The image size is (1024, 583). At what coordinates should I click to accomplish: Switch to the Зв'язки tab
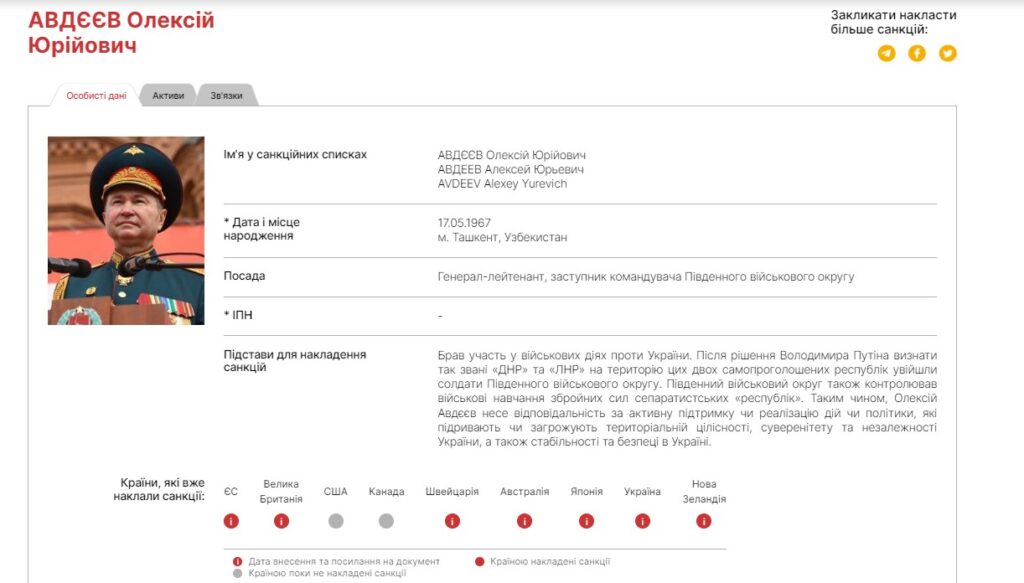[227, 95]
